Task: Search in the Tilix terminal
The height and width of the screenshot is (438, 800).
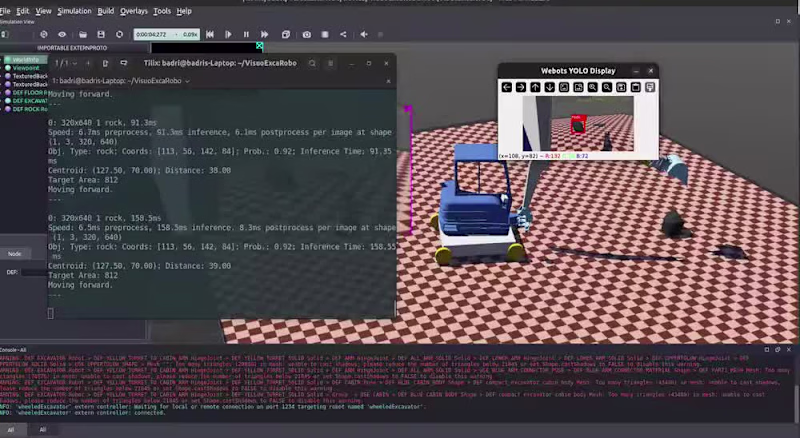Action: point(312,63)
